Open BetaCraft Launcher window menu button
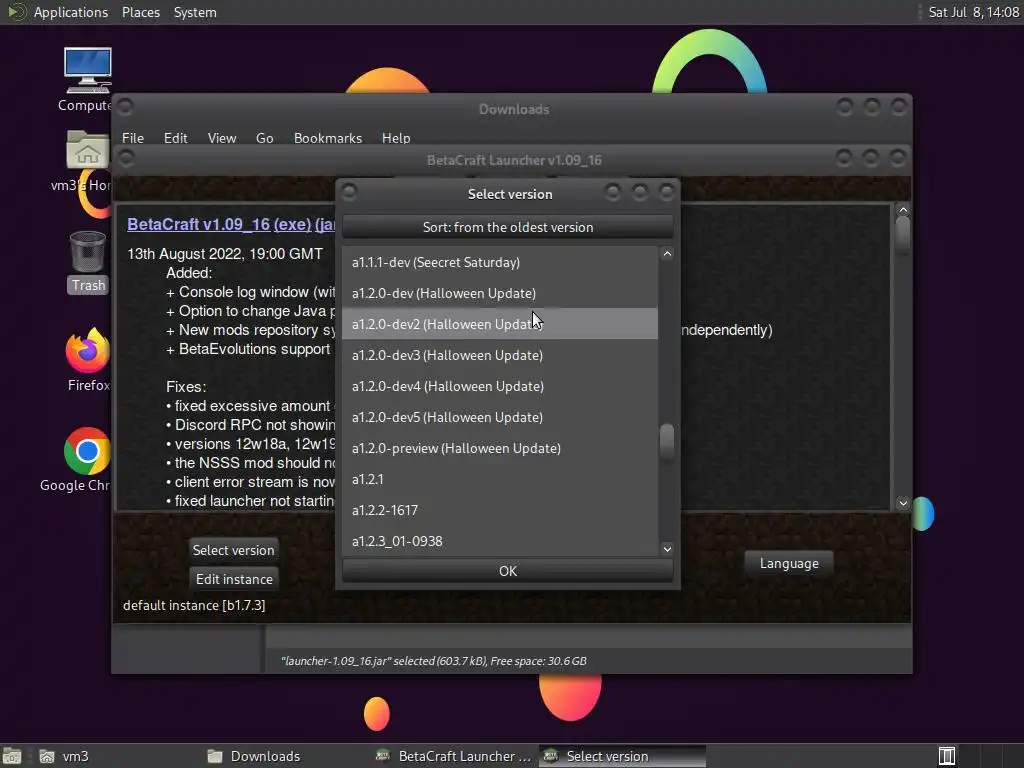1024x768 pixels. [127, 158]
